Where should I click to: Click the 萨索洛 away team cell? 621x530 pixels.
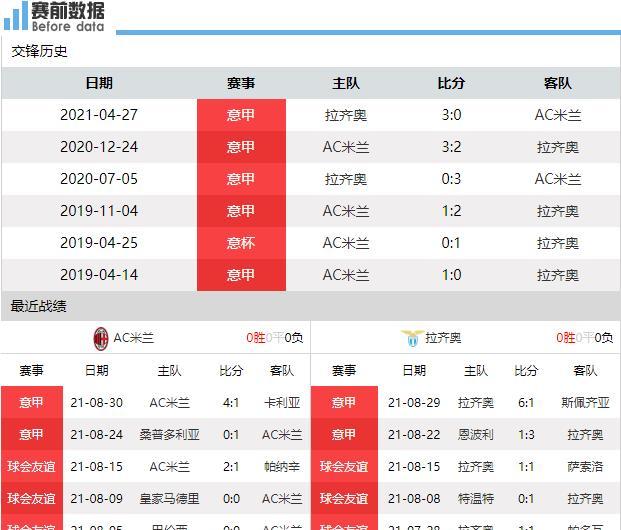click(585, 467)
